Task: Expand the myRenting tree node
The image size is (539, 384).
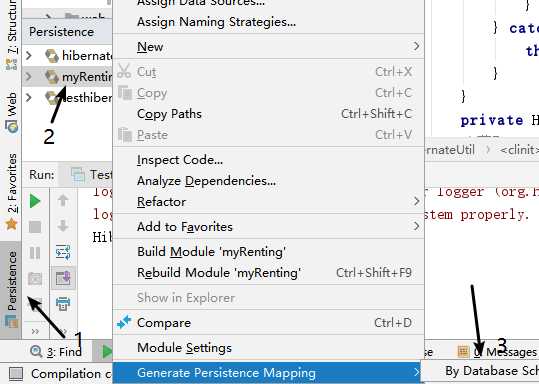Action: tap(29, 77)
